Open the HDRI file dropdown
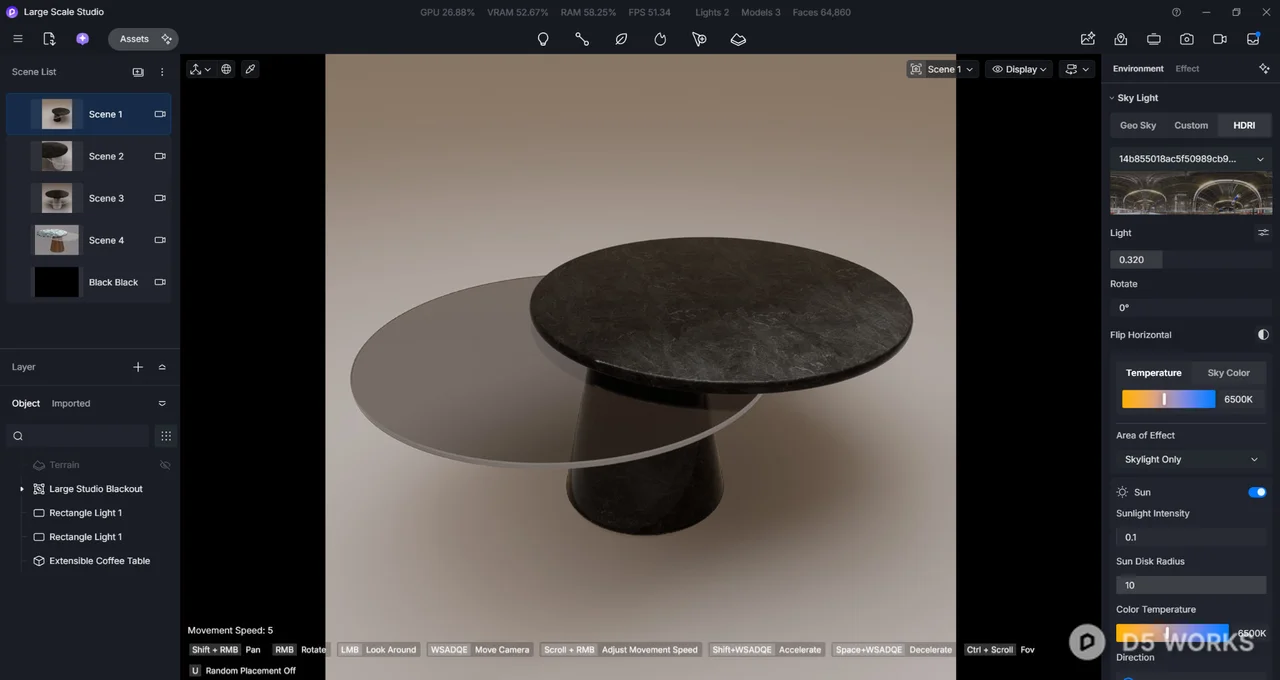This screenshot has height=680, width=1280. [1191, 159]
